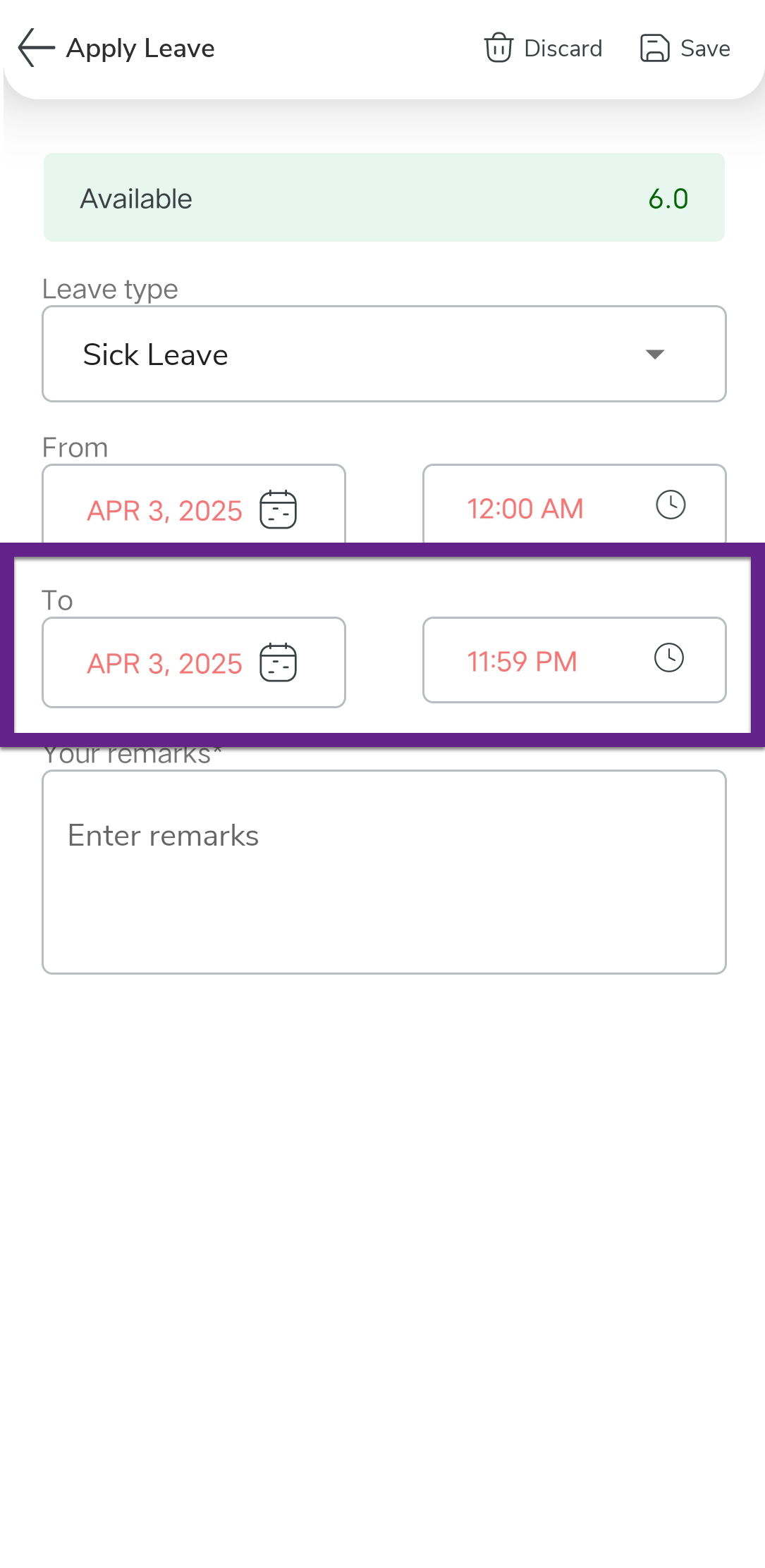Go back using the arrow icon
765x1568 pixels.
[36, 48]
